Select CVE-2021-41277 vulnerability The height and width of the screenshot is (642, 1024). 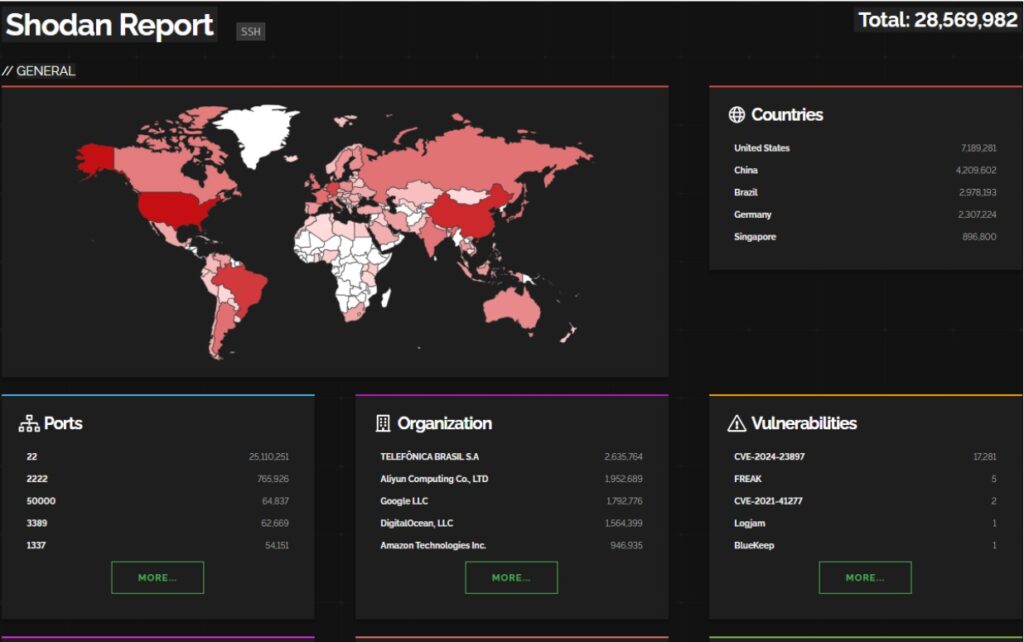tap(768, 501)
